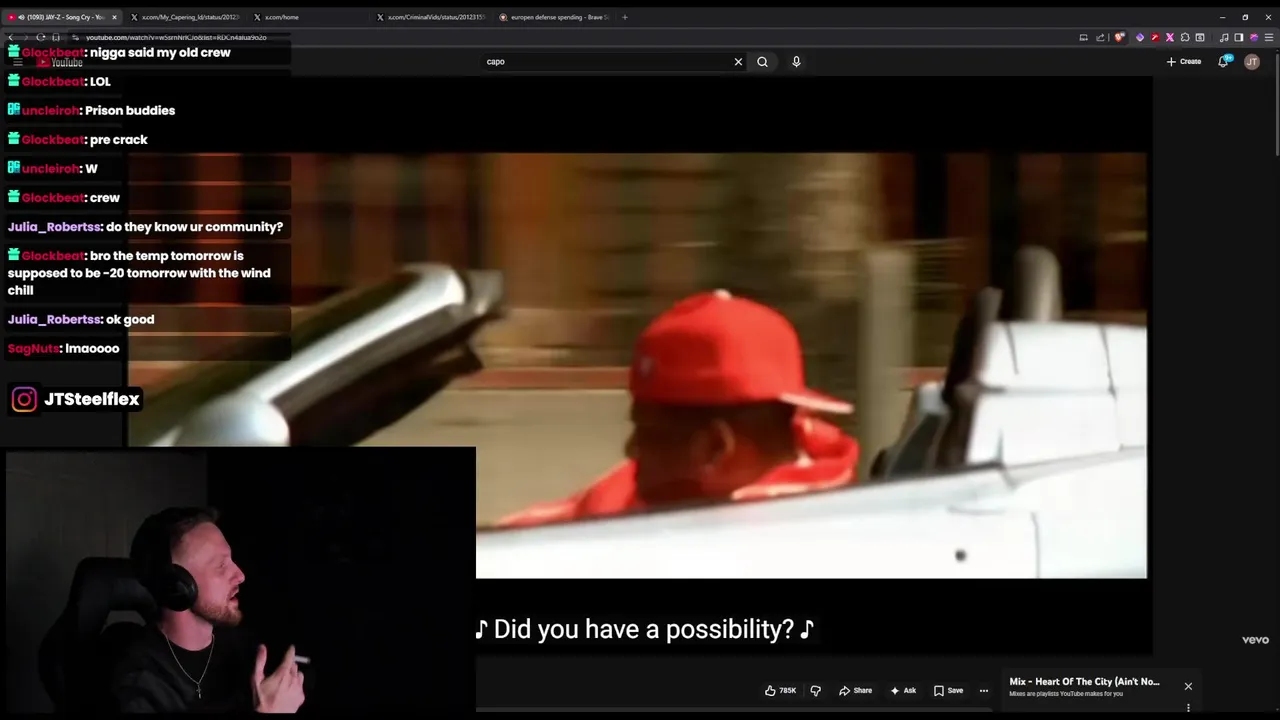
Task: Close the JAY-Z Song Cry tab
Action: click(x=114, y=17)
